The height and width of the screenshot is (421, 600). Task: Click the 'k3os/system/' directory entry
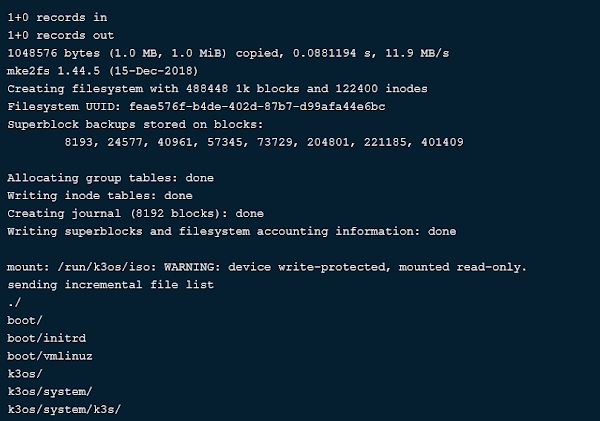click(x=50, y=392)
